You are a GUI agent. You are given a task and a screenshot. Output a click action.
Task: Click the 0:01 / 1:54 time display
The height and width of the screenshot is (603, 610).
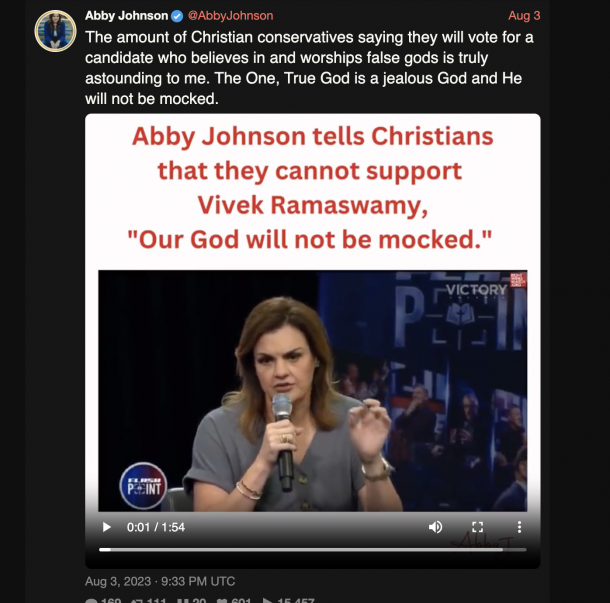[x=156, y=527]
